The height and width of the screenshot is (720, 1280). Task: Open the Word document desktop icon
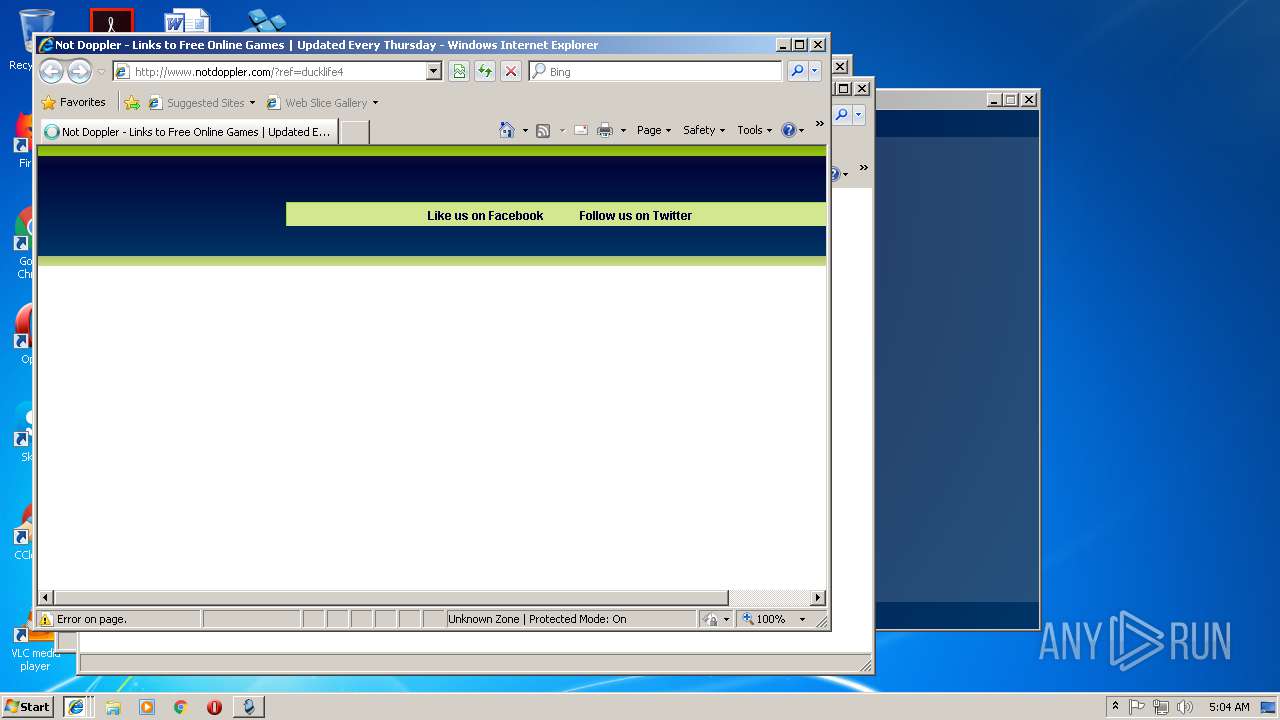(187, 22)
